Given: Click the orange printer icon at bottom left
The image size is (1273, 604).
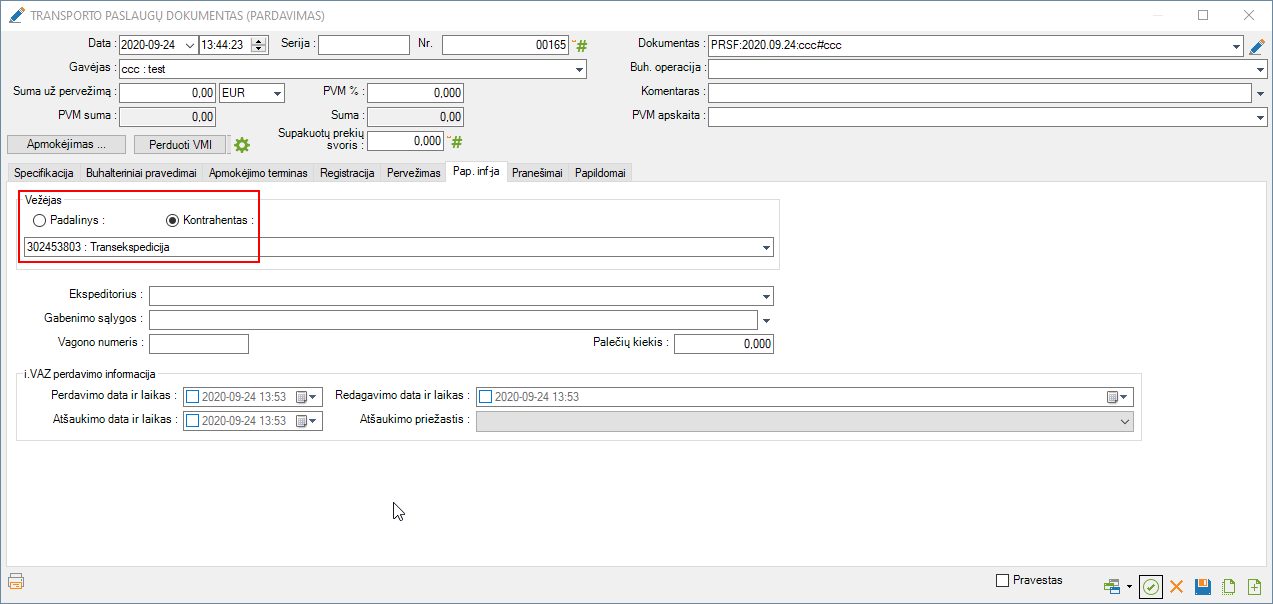Looking at the screenshot, I should (x=15, y=581).
